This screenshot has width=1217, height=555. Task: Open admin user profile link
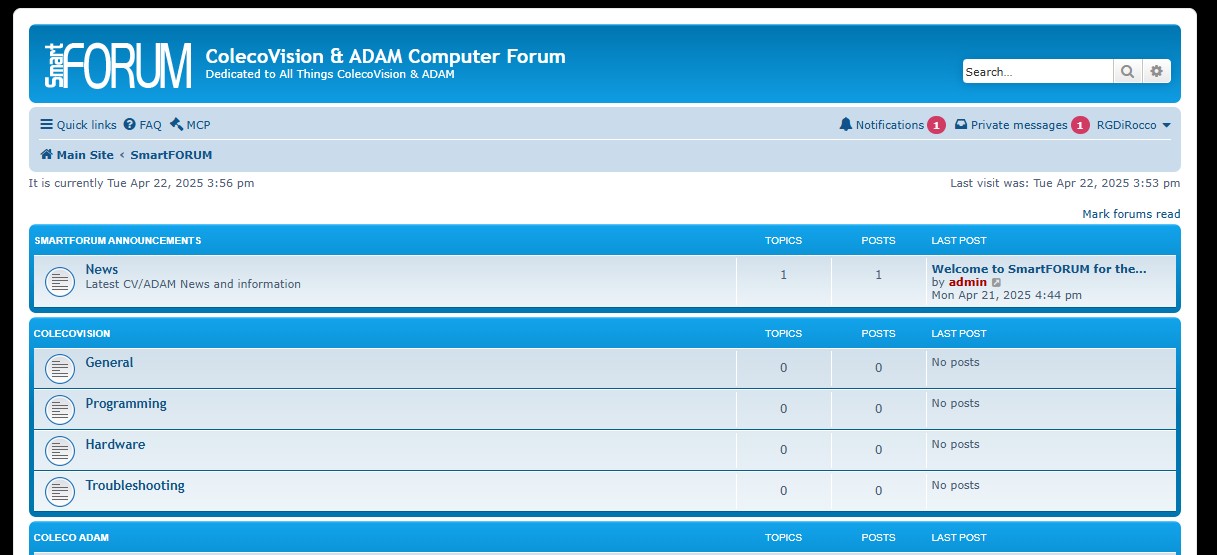(968, 282)
